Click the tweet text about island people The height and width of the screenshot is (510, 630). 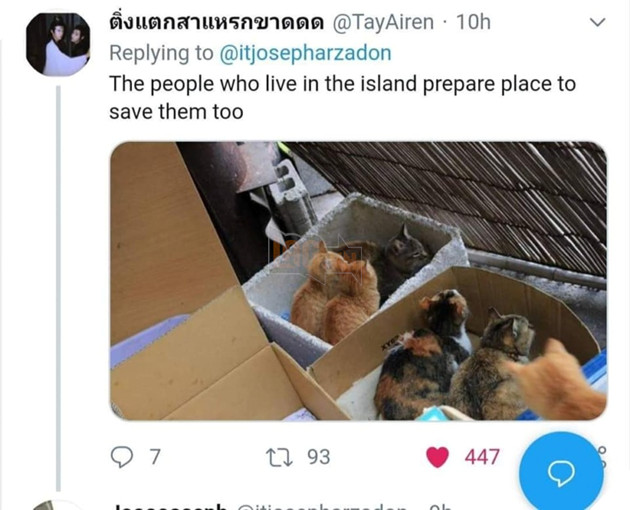(342, 98)
